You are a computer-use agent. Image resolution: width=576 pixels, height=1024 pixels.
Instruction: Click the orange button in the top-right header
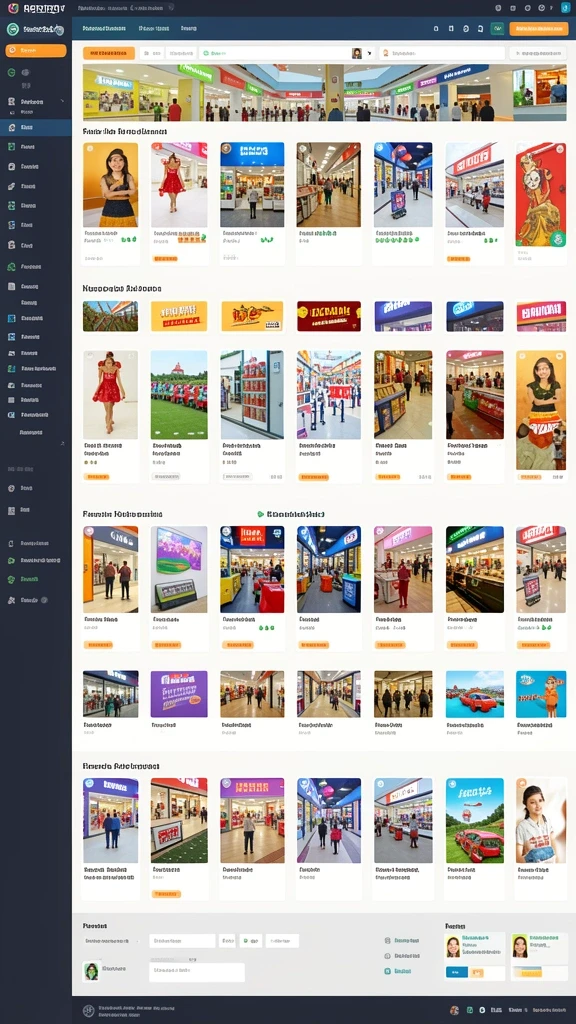[538, 29]
